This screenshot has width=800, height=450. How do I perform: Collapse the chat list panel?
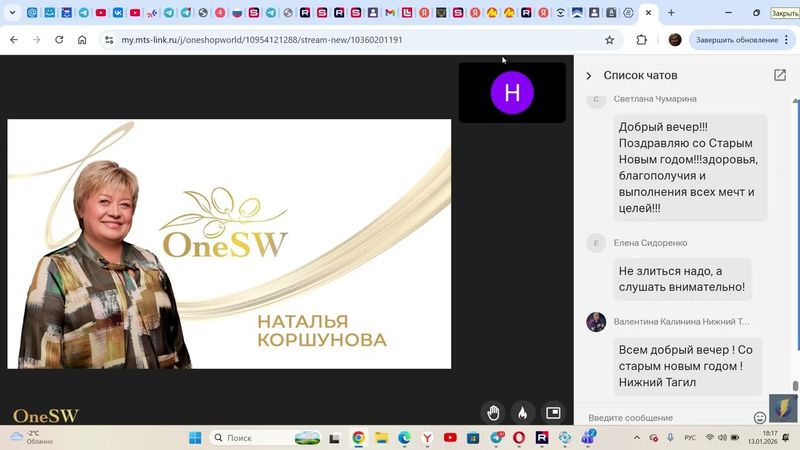click(589, 75)
